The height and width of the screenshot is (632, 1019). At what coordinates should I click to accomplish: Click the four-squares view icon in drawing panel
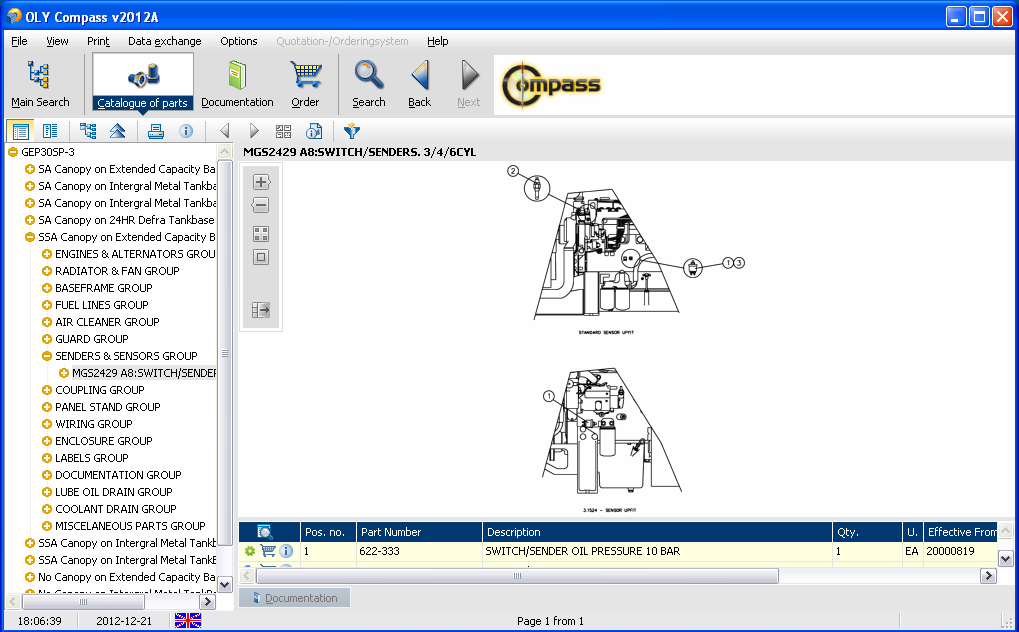(261, 234)
